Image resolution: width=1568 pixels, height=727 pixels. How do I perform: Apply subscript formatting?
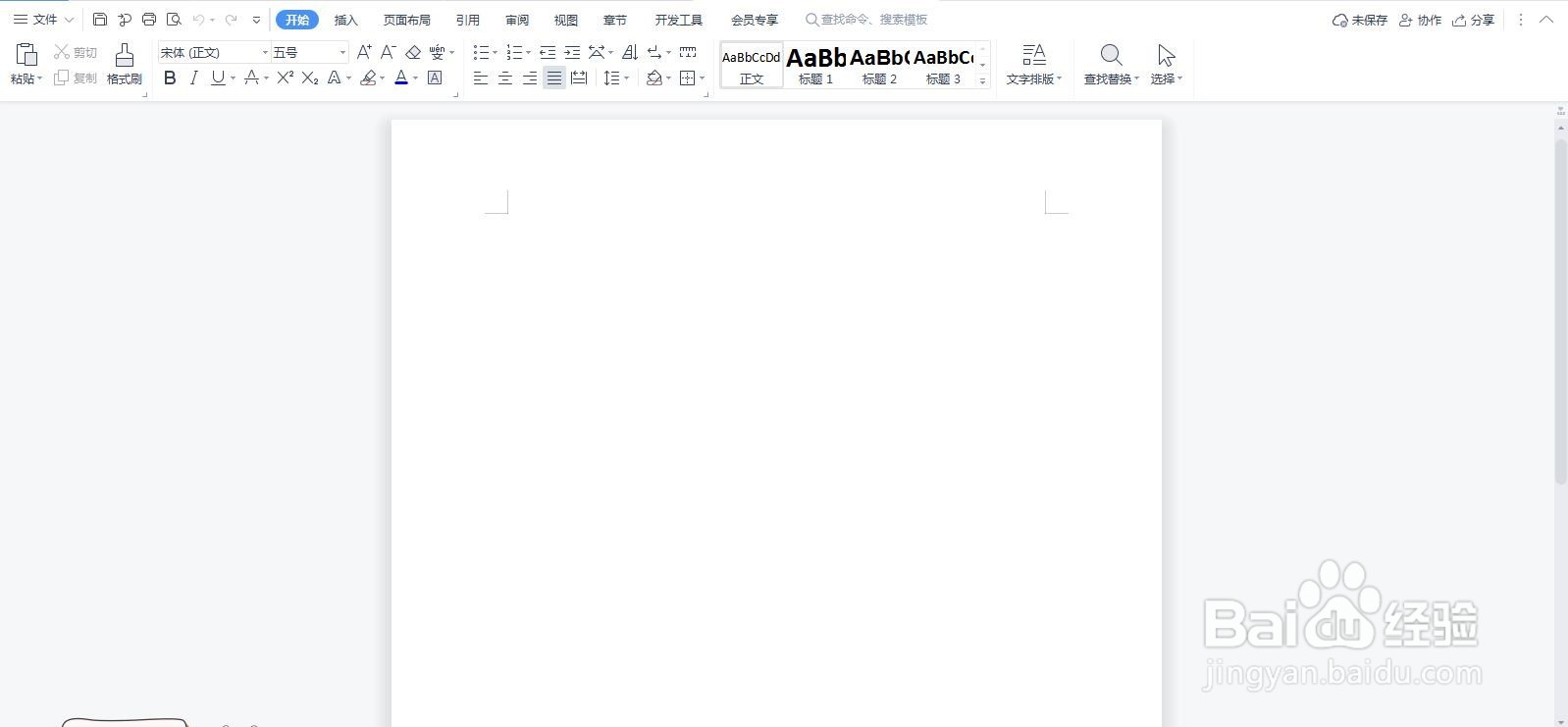[x=310, y=78]
